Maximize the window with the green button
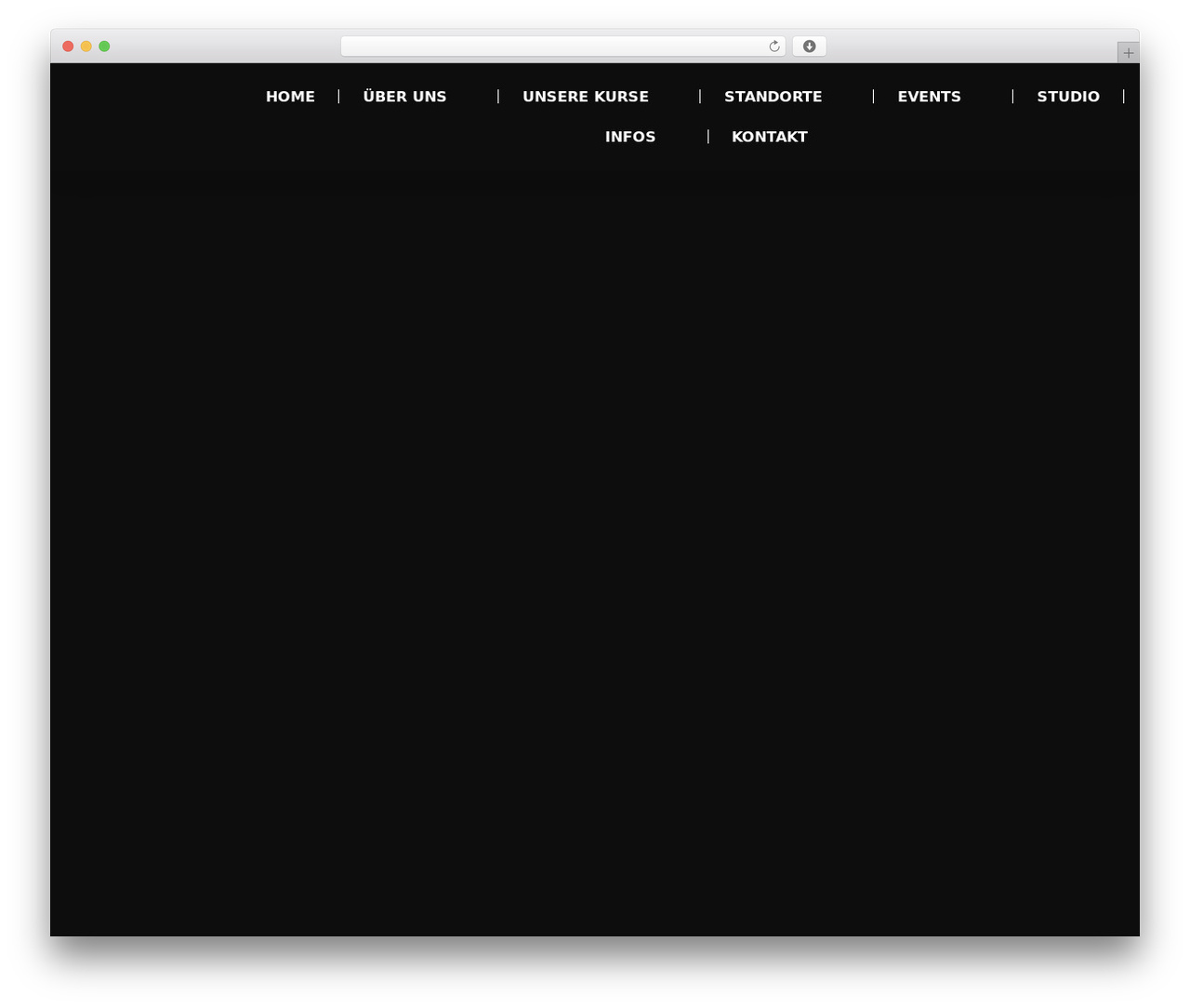Image resolution: width=1190 pixels, height=1008 pixels. pos(104,46)
